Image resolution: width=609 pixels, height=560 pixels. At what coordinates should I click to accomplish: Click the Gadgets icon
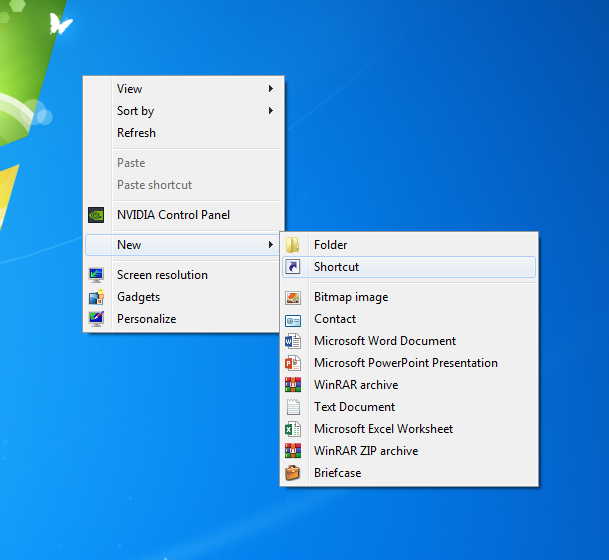pos(96,297)
